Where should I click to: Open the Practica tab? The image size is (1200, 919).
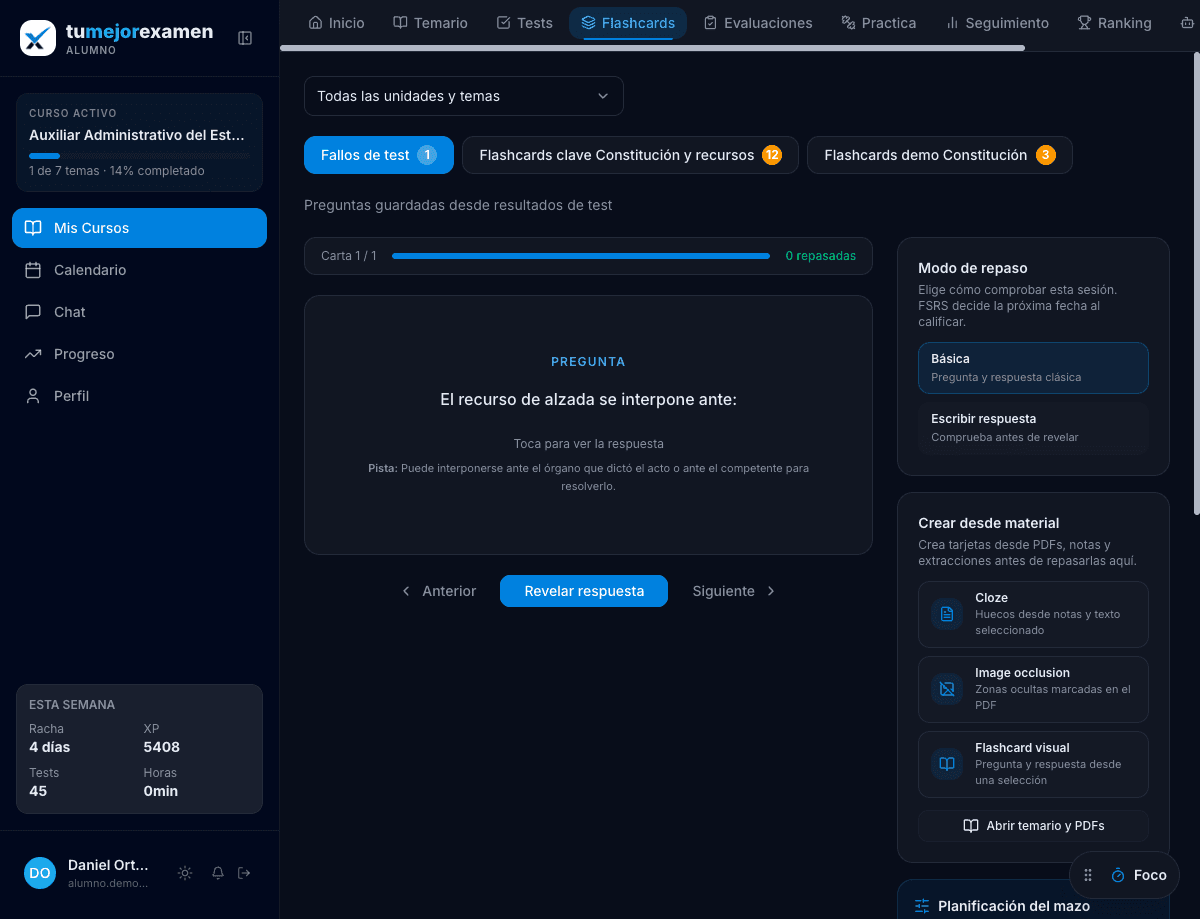[879, 23]
